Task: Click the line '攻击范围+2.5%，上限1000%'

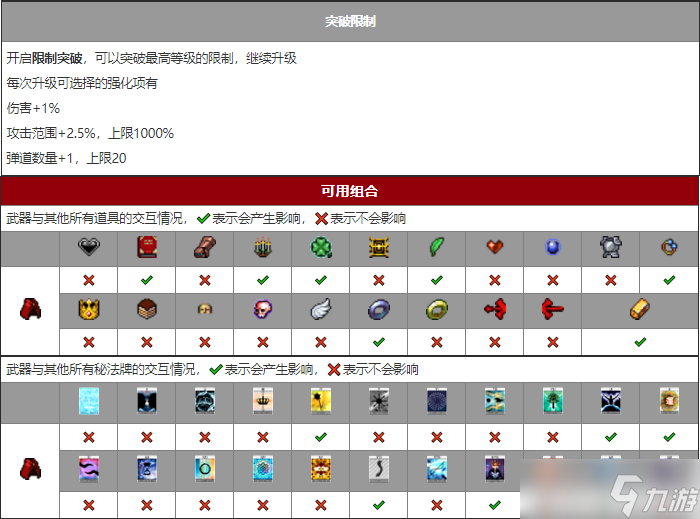Action: point(90,133)
